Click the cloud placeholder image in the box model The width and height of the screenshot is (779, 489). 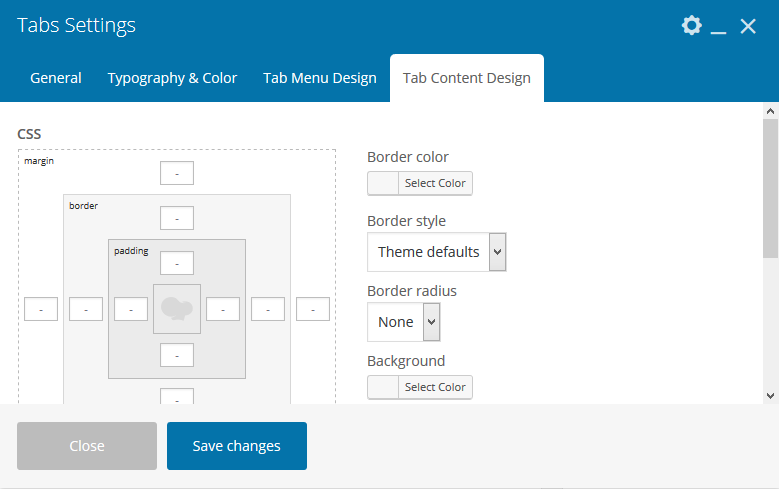point(177,309)
